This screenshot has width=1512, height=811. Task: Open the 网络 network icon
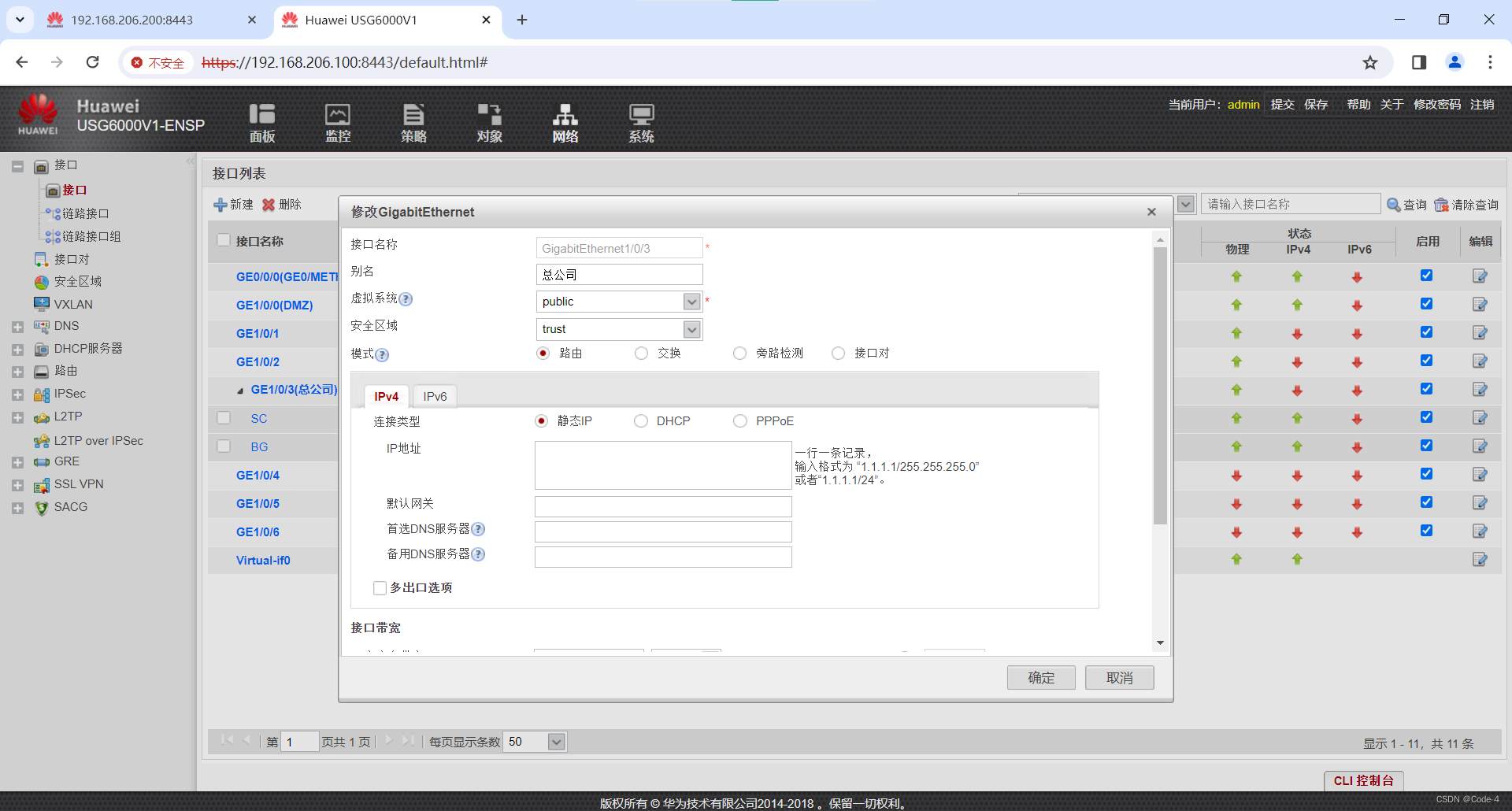[x=565, y=123]
